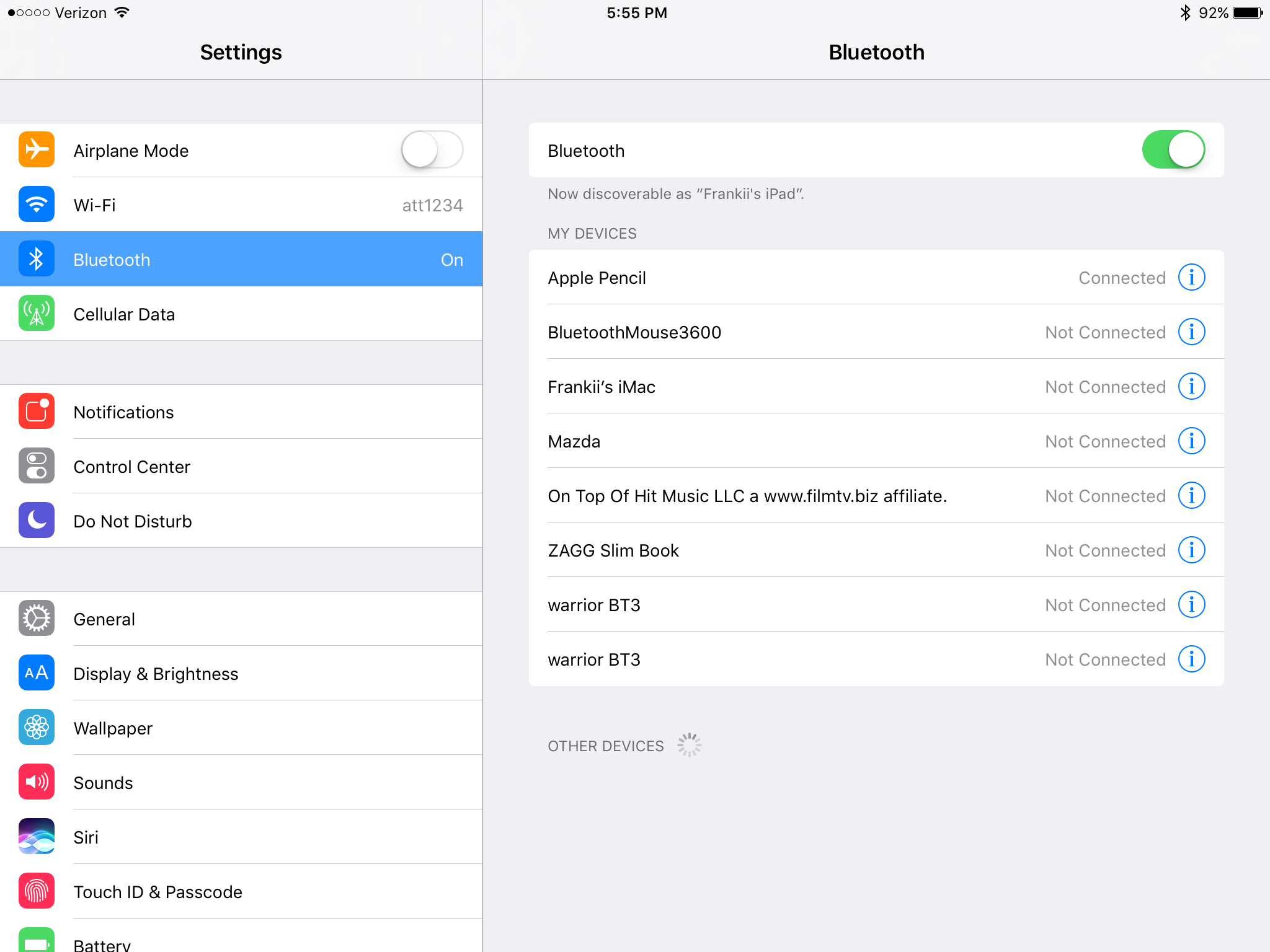Toggle Airplane Mode switch on
Viewport: 1270px width, 952px height.
tap(432, 150)
